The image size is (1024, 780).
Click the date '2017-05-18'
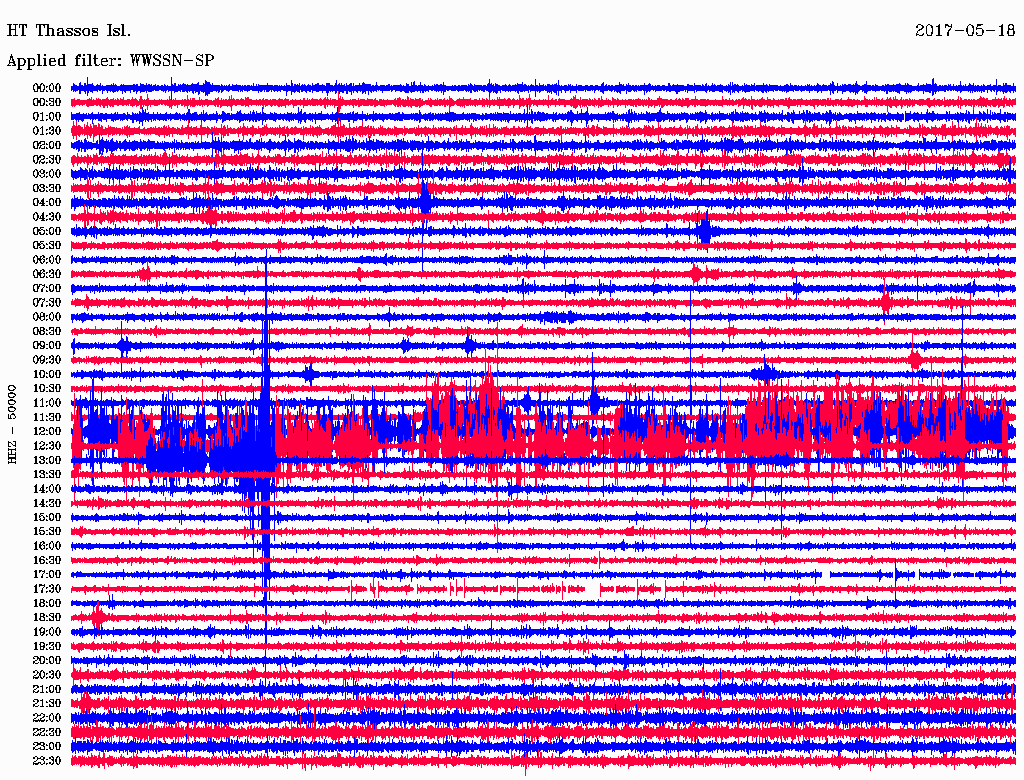(x=965, y=31)
